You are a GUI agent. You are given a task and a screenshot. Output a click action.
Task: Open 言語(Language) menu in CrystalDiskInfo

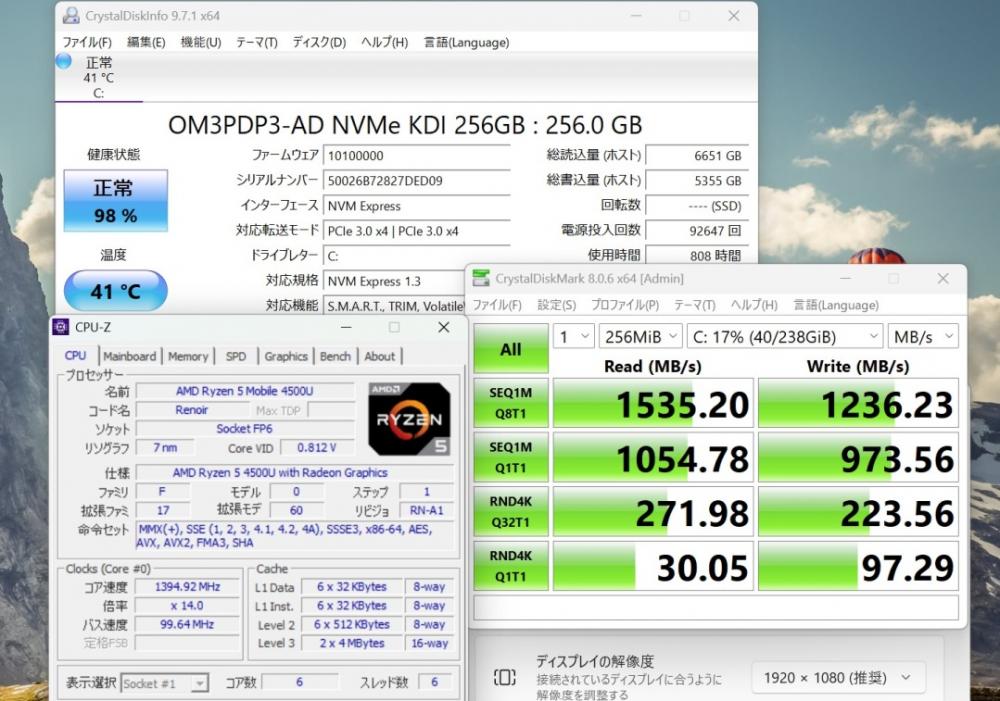(x=467, y=43)
